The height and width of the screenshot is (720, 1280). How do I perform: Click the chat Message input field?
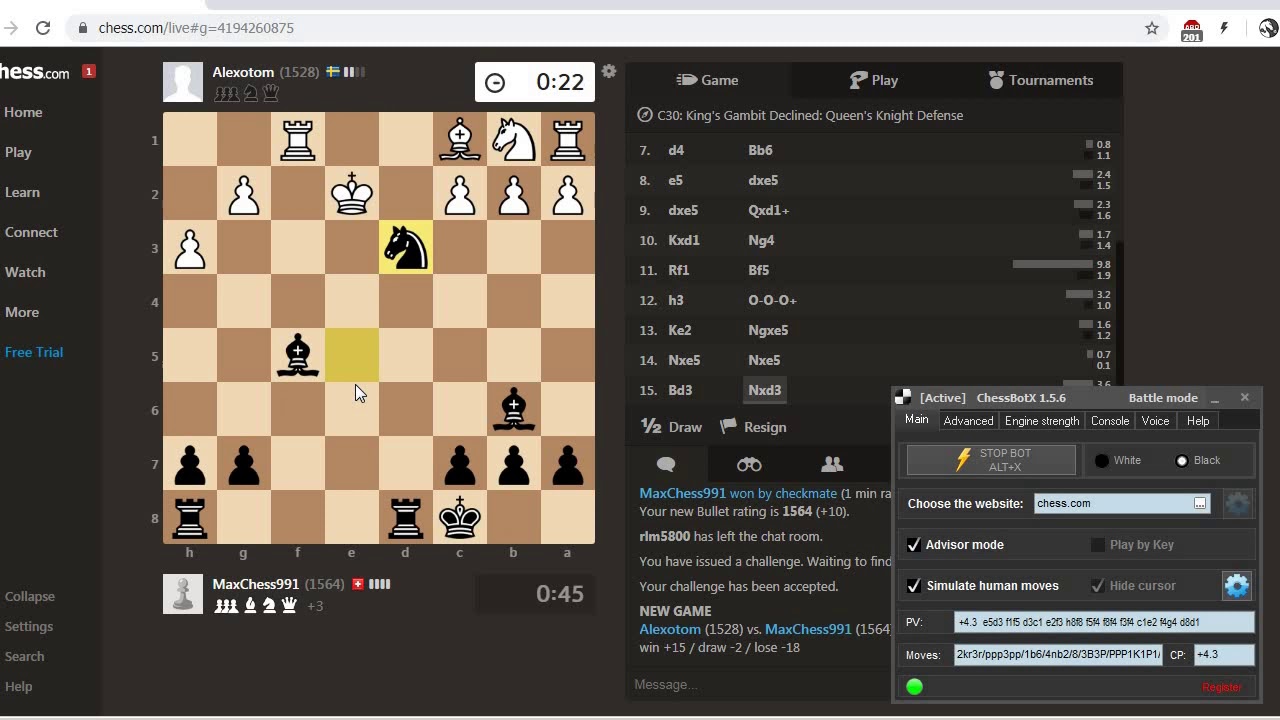758,685
